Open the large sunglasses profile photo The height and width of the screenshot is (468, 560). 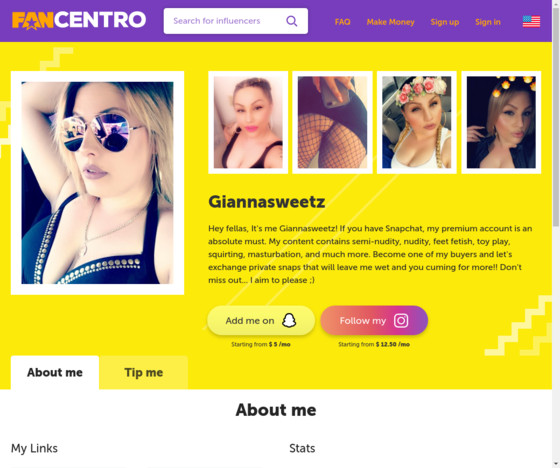tap(98, 183)
